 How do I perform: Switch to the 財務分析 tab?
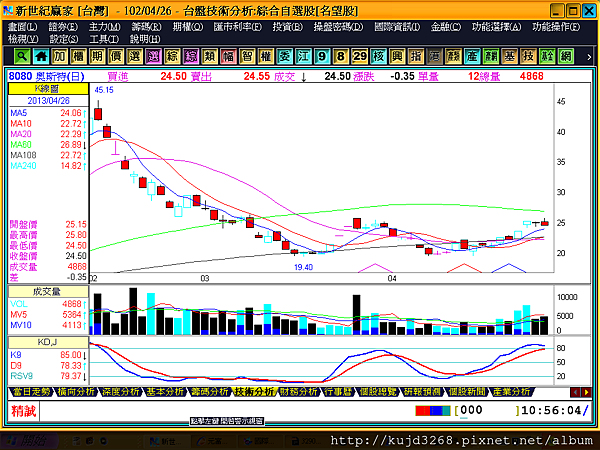pyautogui.click(x=299, y=392)
